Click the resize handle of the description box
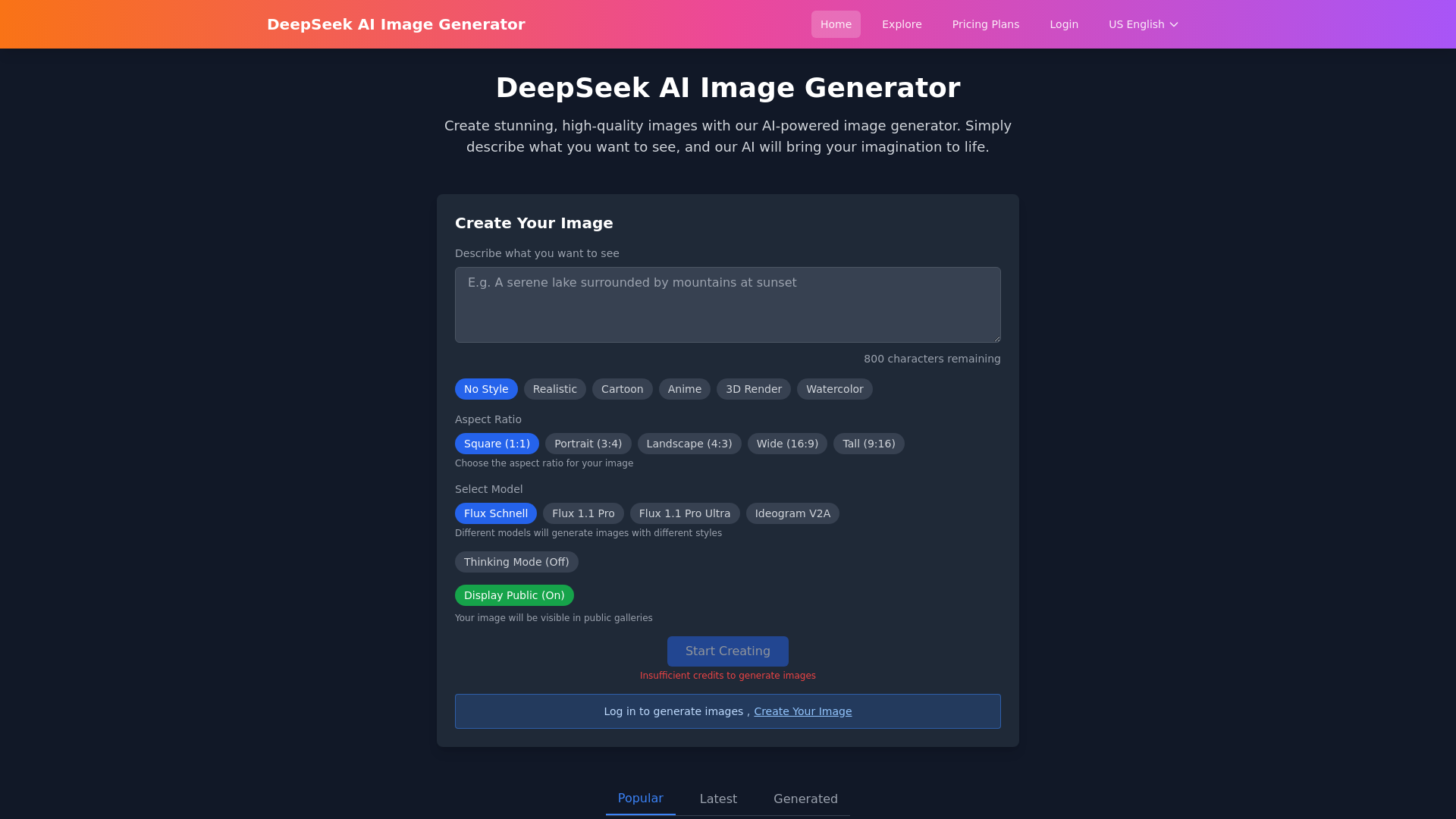 [996, 337]
